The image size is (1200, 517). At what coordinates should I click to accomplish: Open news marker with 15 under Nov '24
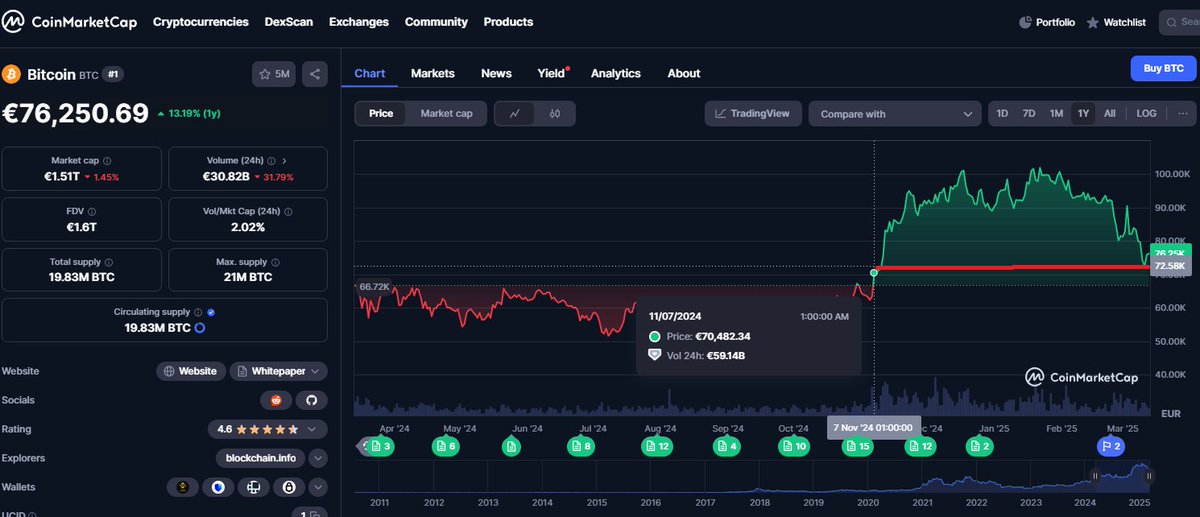pos(858,446)
